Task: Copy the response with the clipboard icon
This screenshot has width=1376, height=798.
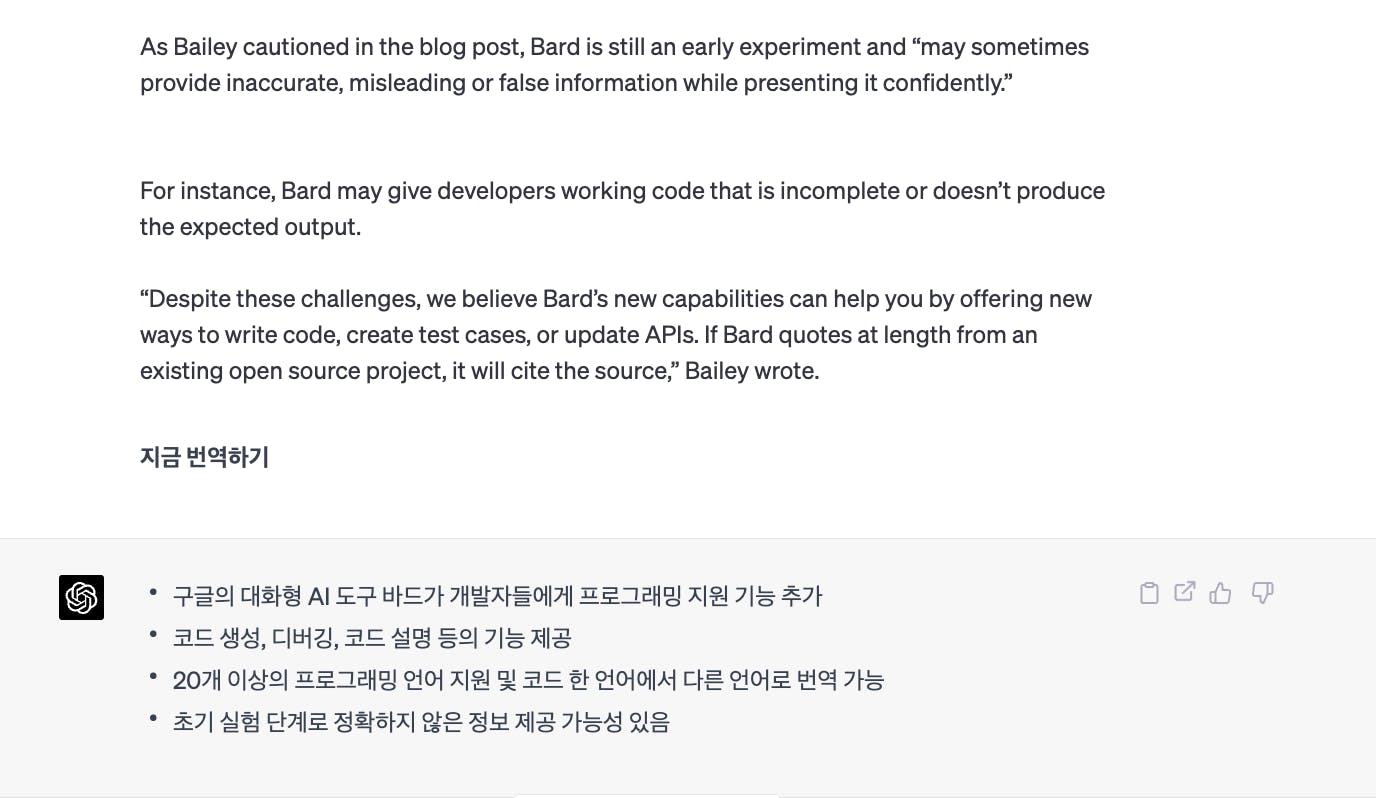Action: tap(1149, 593)
